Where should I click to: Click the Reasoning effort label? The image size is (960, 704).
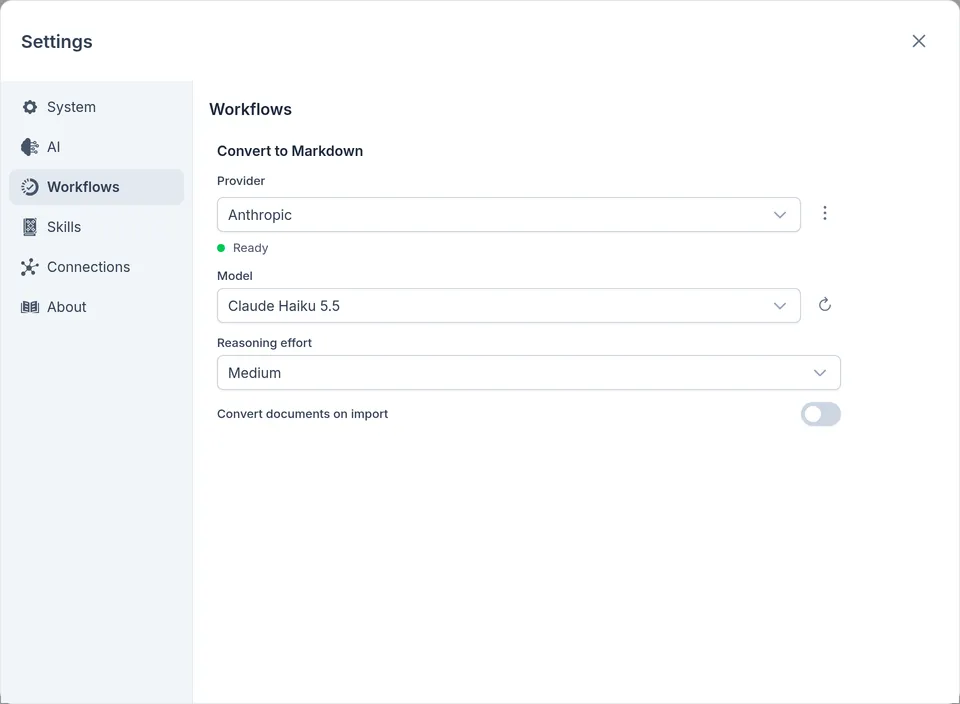(264, 343)
